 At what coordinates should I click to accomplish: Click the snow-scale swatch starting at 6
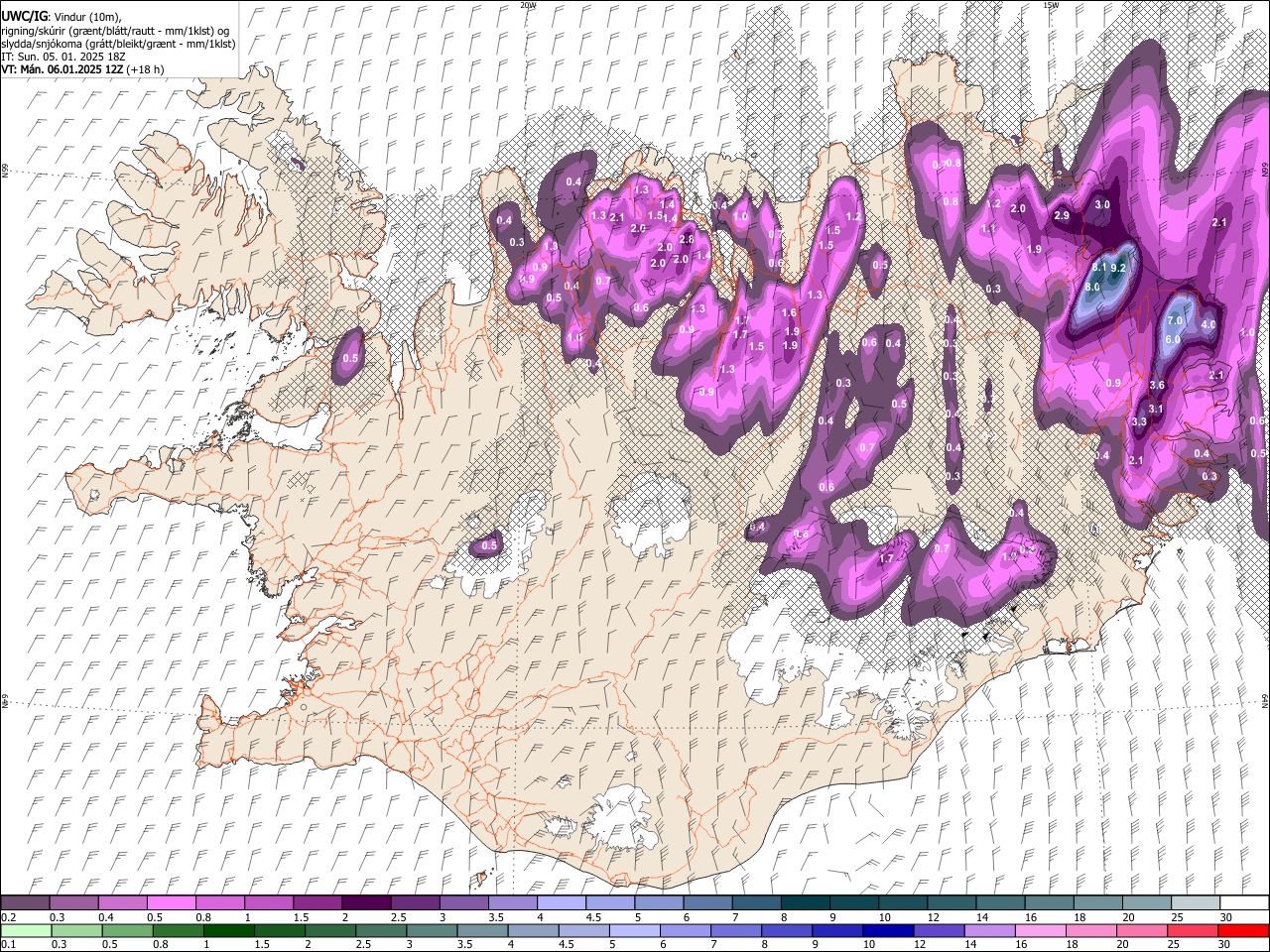[x=706, y=902]
